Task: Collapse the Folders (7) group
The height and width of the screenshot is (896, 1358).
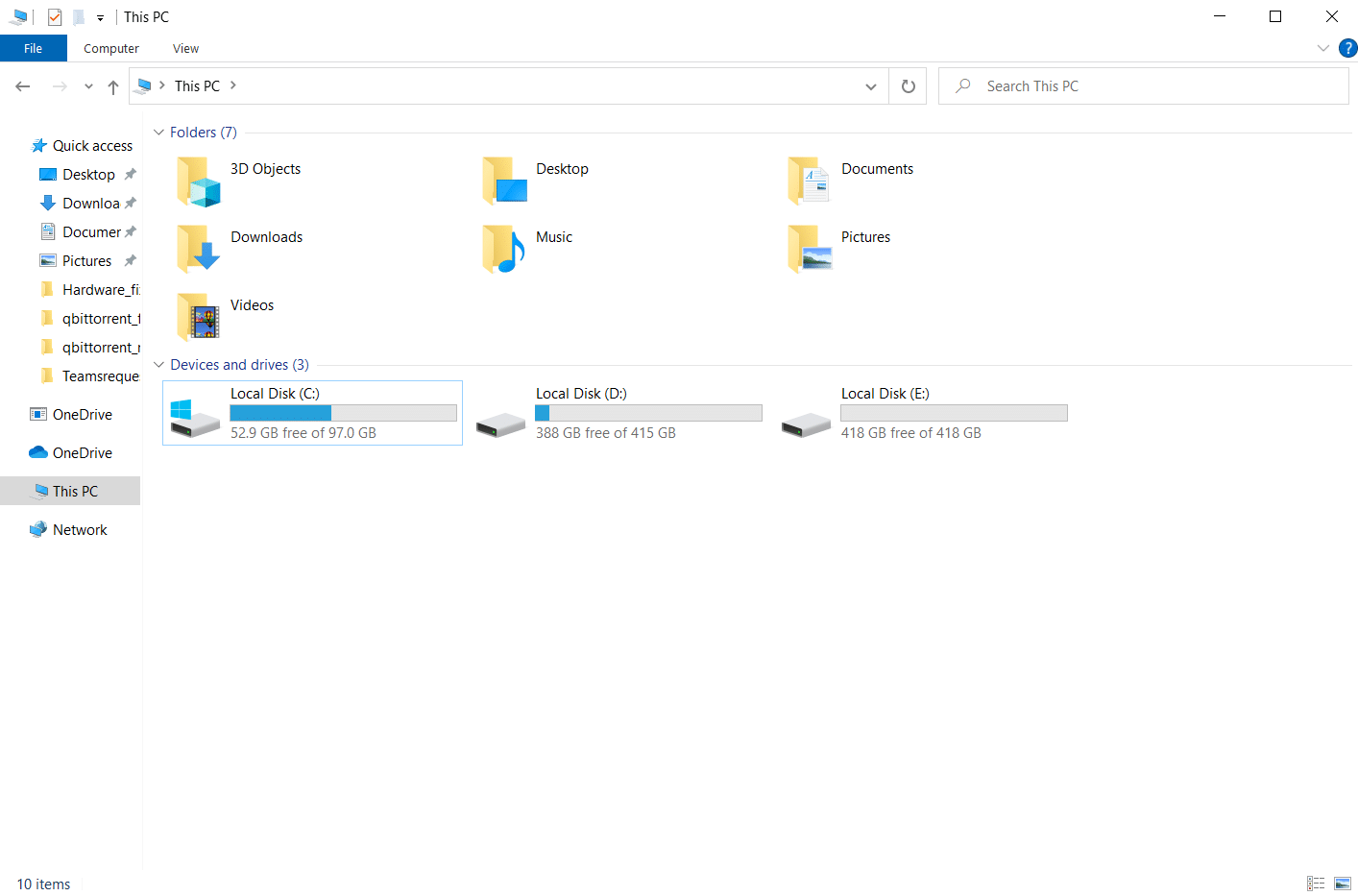Action: (159, 133)
